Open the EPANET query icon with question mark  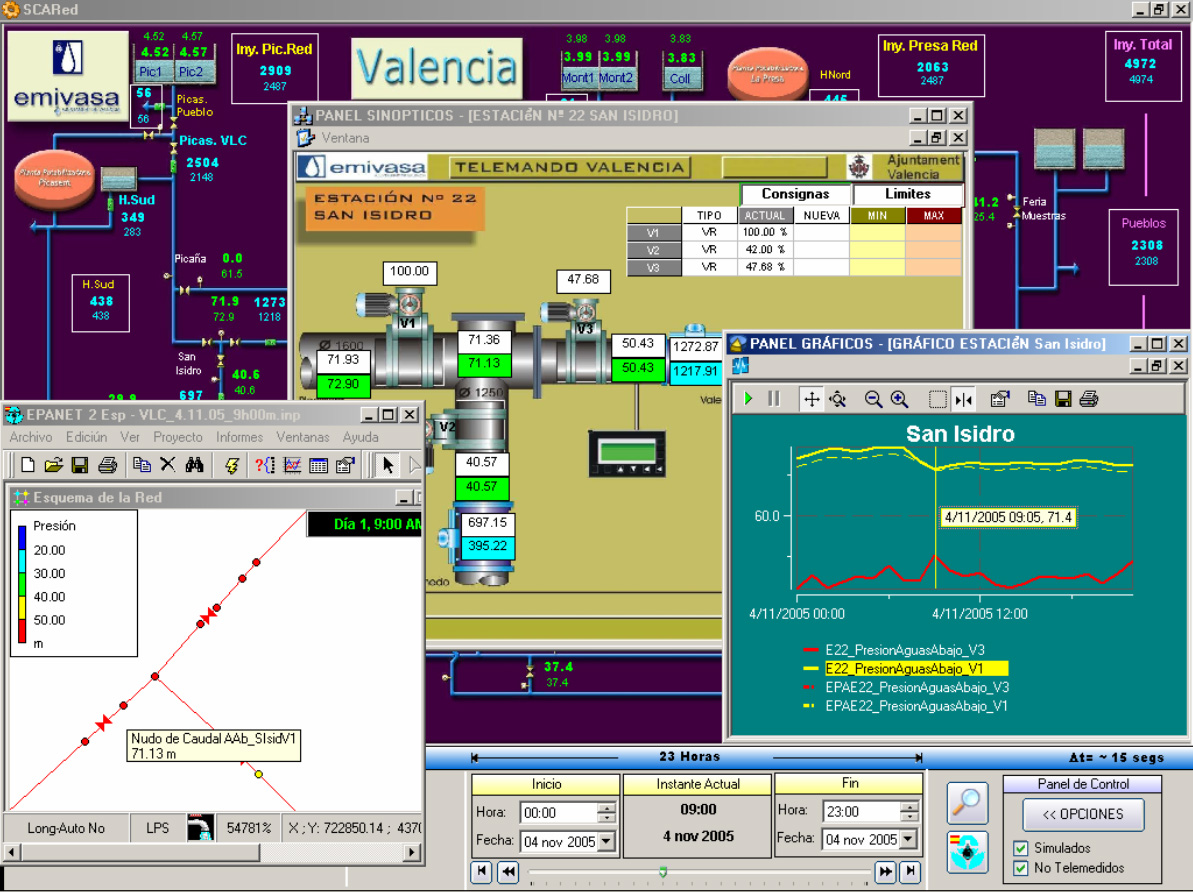(265, 464)
